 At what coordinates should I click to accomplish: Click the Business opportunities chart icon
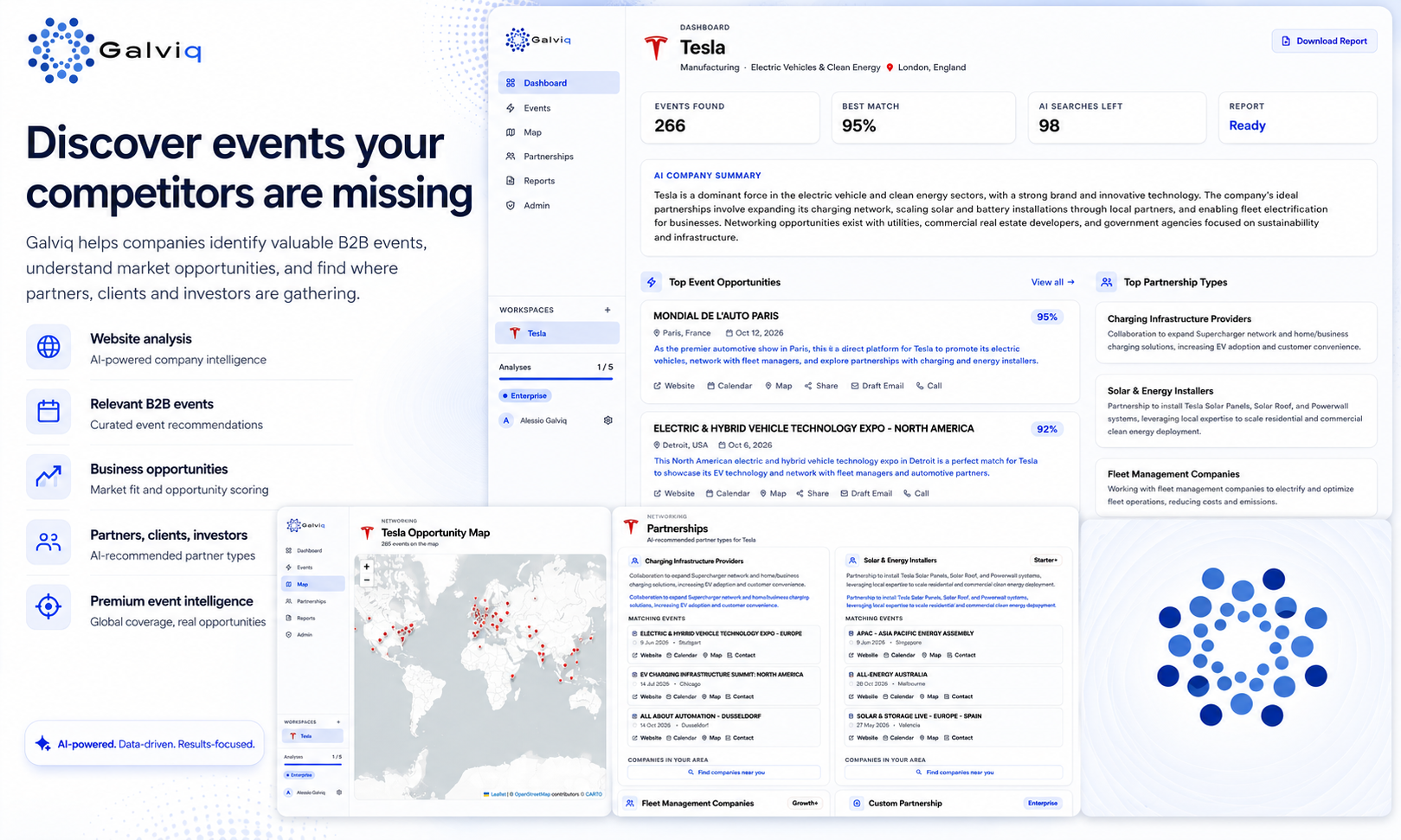48,476
